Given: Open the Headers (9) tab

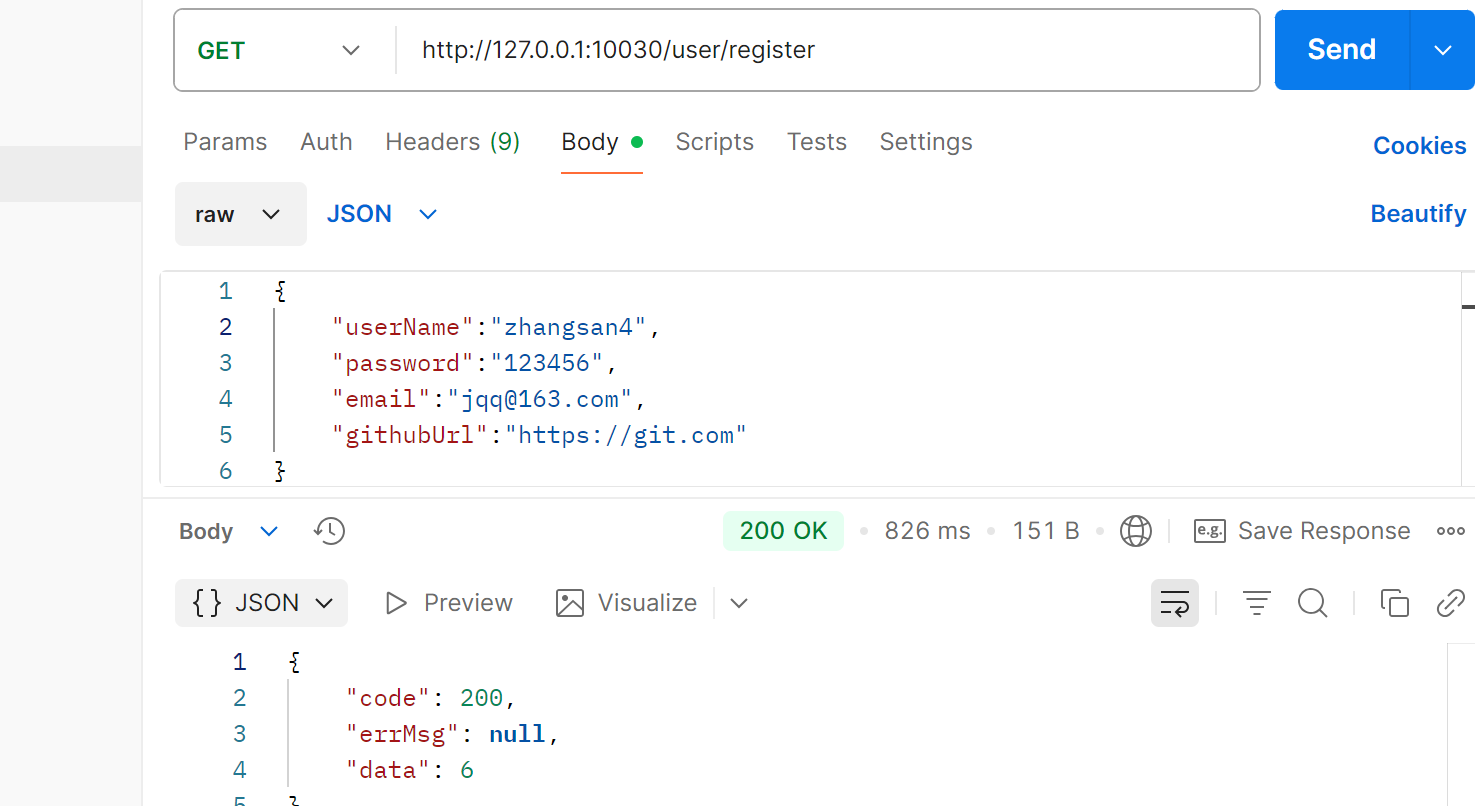Looking at the screenshot, I should click(x=453, y=142).
